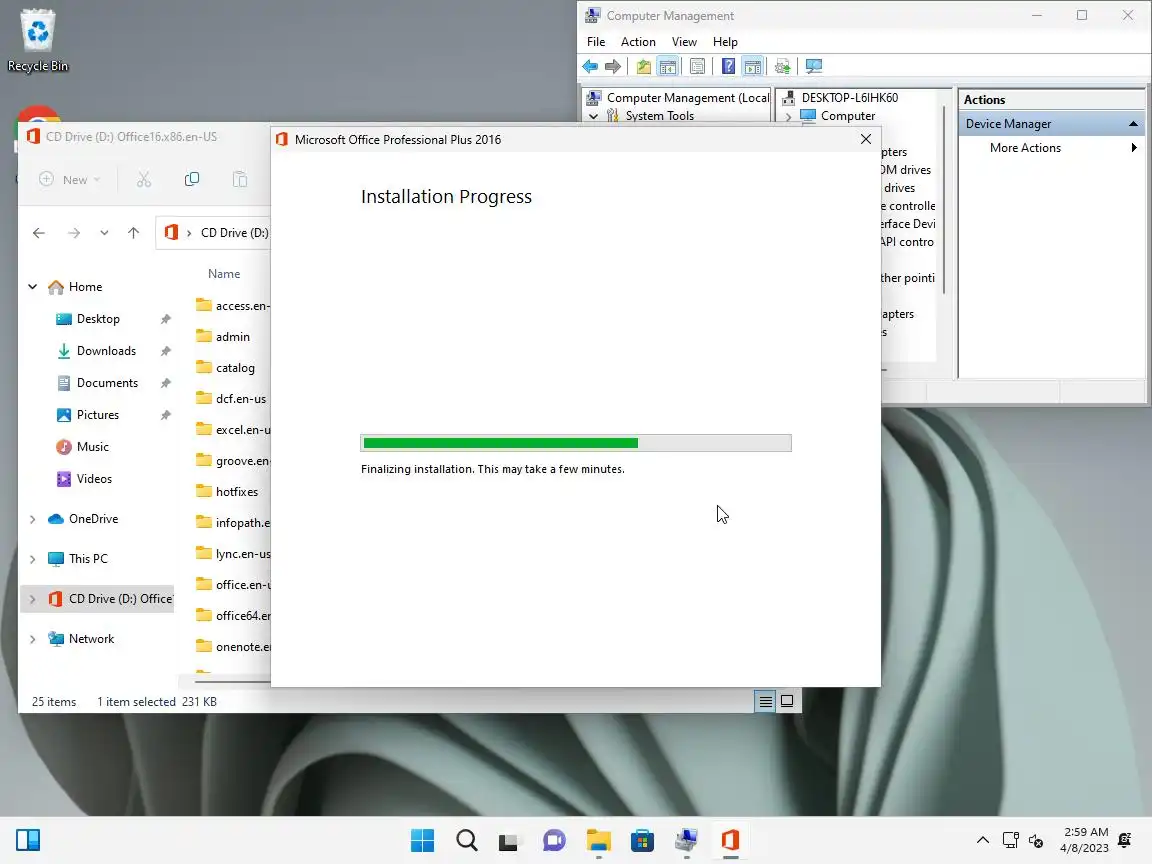
Task: Click Name column header in file list
Action: (x=224, y=273)
